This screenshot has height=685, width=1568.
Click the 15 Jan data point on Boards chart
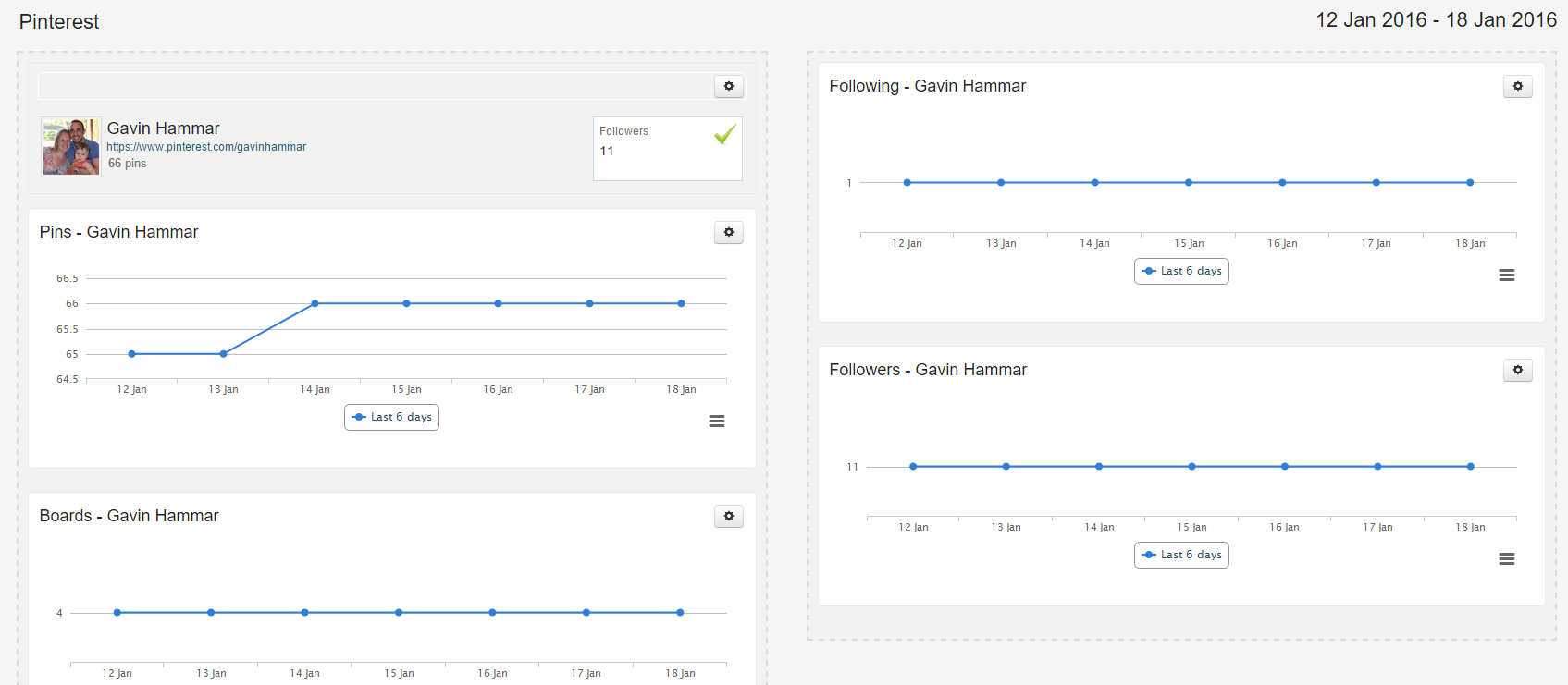[x=399, y=613]
